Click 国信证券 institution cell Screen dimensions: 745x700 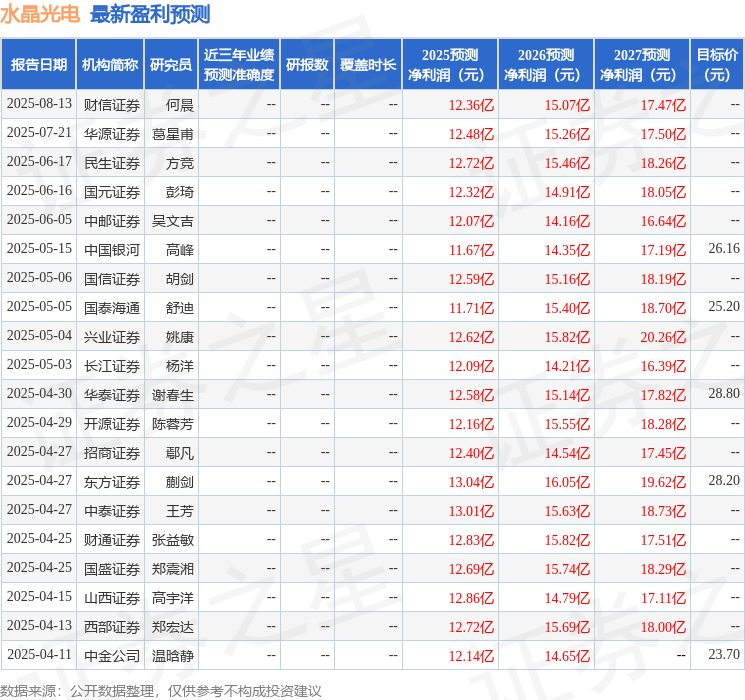click(x=112, y=278)
